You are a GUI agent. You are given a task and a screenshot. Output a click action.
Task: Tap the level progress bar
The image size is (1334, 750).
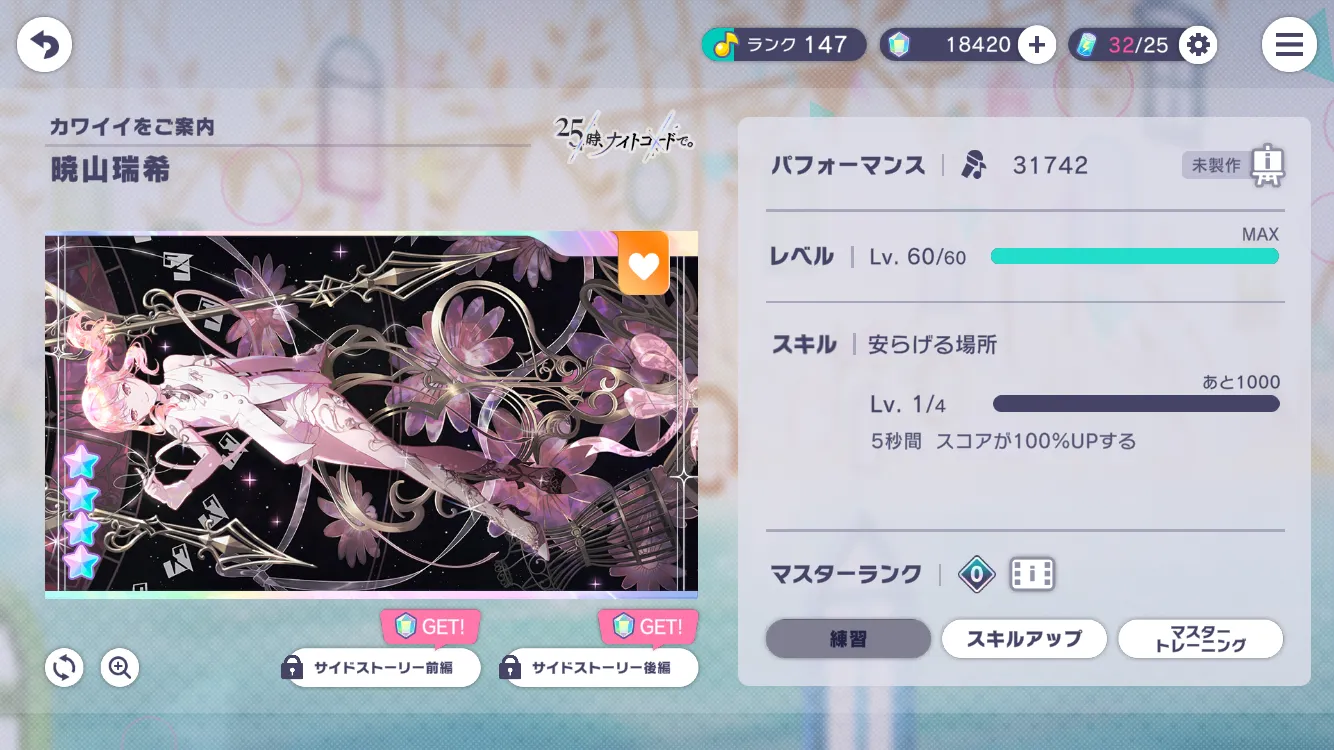[x=1135, y=257]
